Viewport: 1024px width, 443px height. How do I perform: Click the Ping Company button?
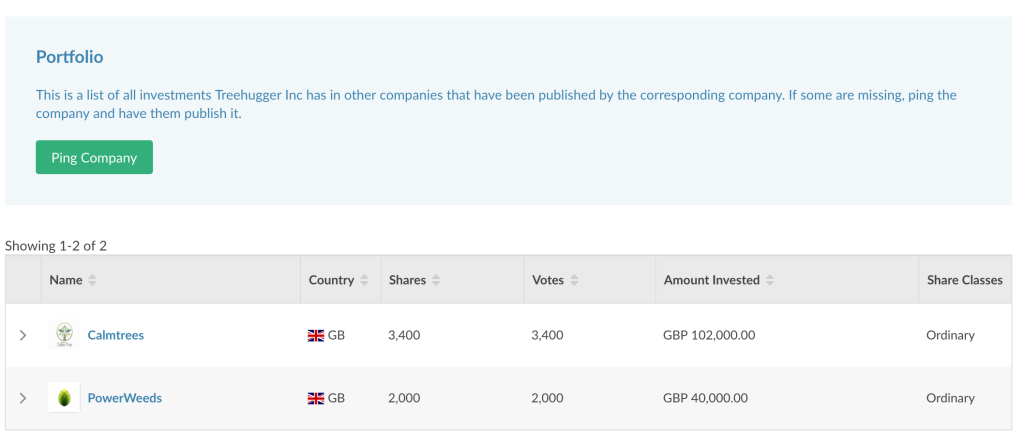(94, 157)
